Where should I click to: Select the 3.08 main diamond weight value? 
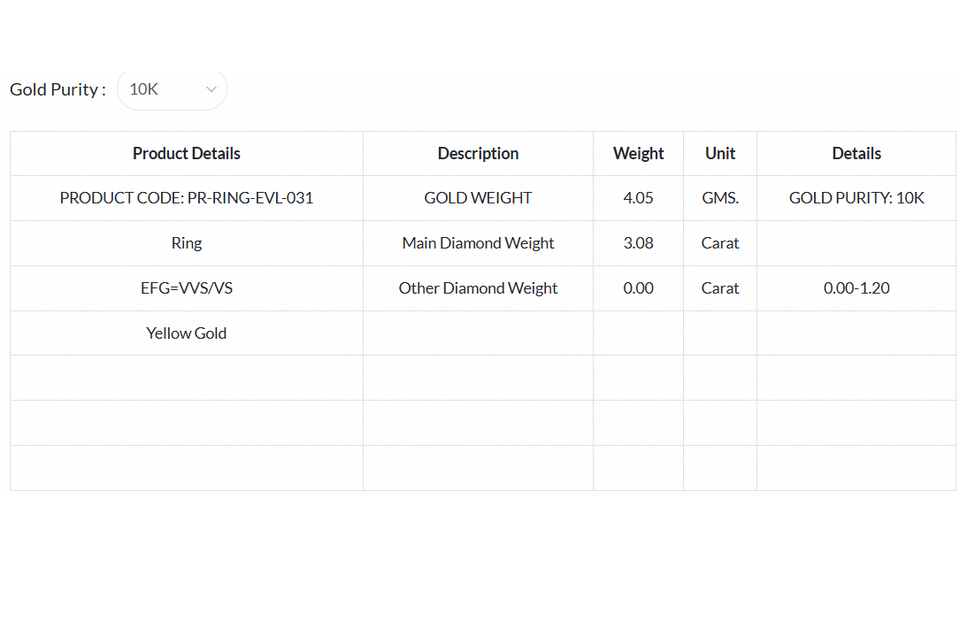pyautogui.click(x=638, y=243)
